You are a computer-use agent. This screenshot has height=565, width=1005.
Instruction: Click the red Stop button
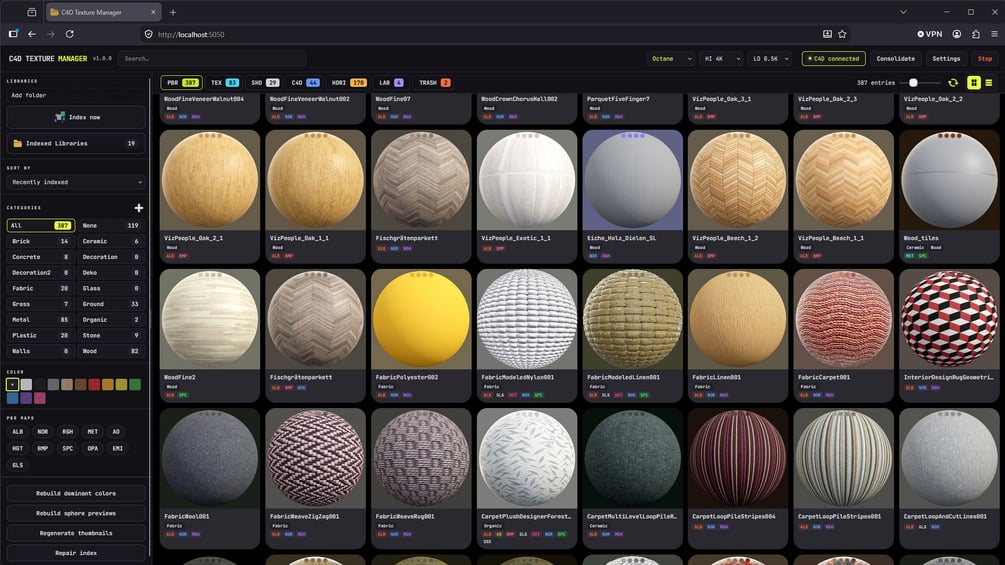[984, 58]
